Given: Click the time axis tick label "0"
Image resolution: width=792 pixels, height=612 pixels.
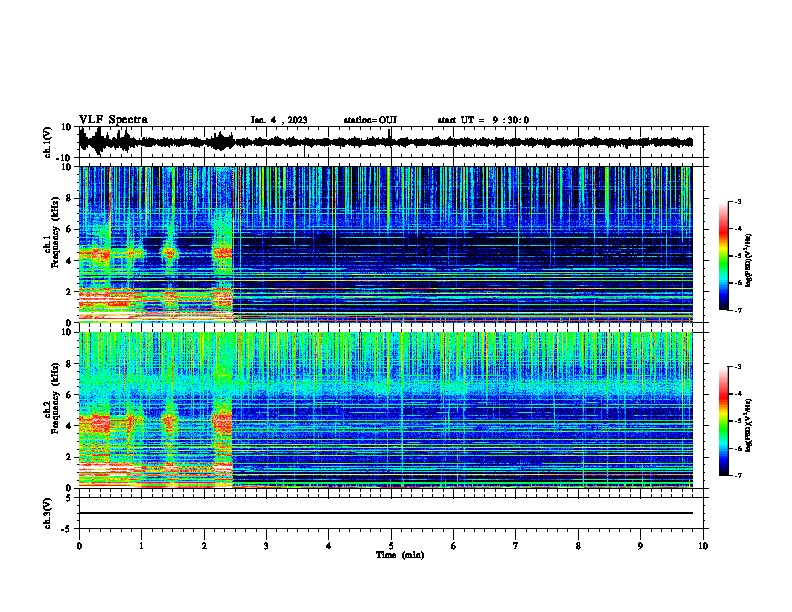Looking at the screenshot, I should (x=79, y=546).
